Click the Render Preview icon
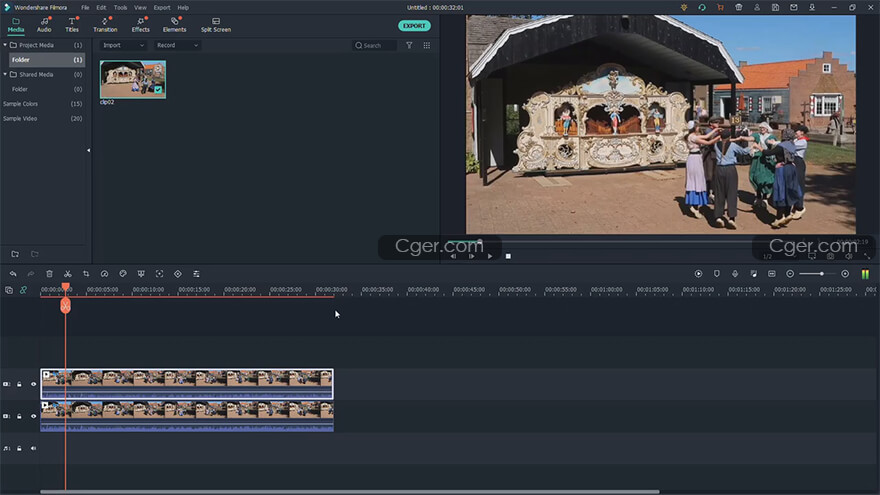 pyautogui.click(x=698, y=274)
